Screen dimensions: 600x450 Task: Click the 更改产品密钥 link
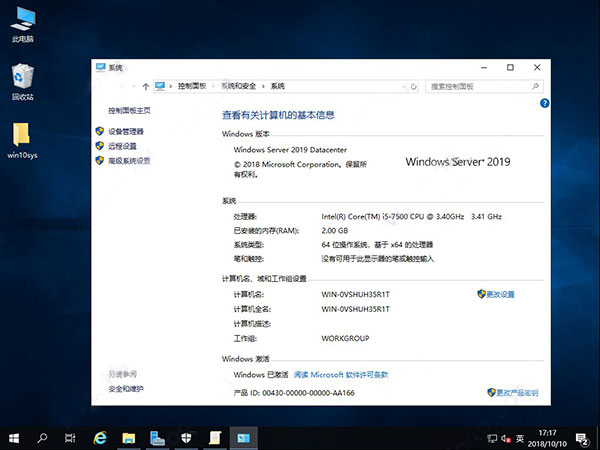pos(517,392)
